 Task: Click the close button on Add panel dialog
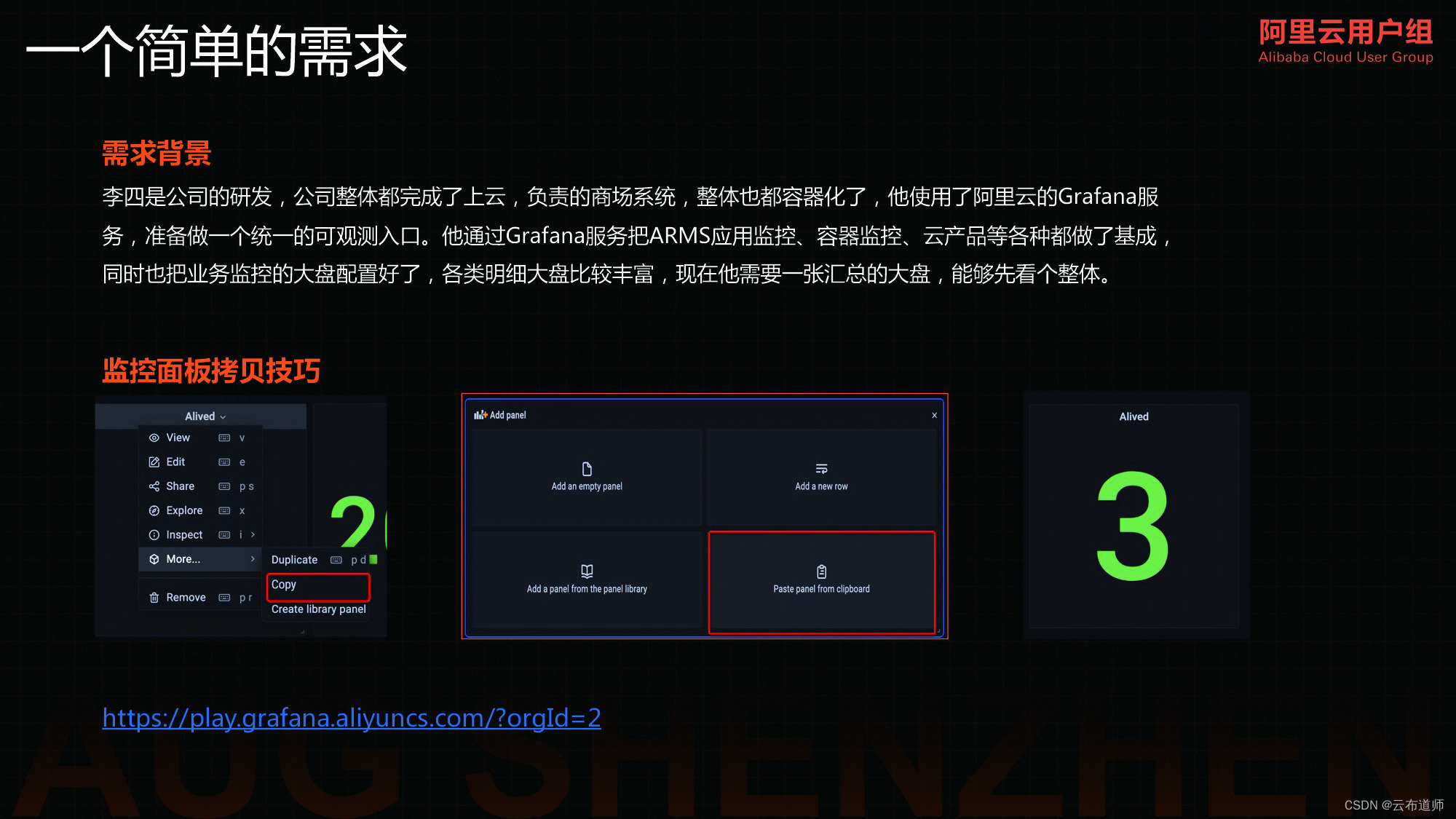click(932, 415)
